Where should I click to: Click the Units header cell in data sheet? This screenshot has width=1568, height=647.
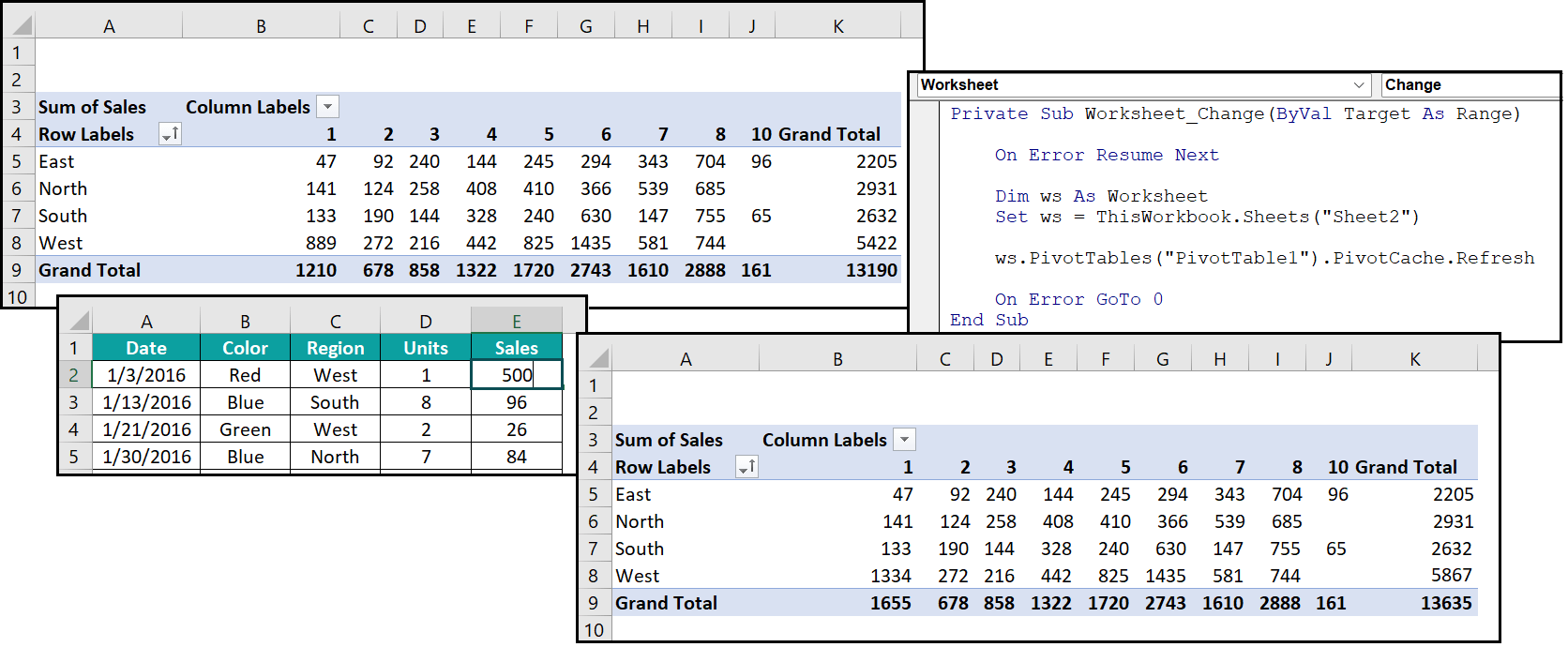click(x=426, y=348)
